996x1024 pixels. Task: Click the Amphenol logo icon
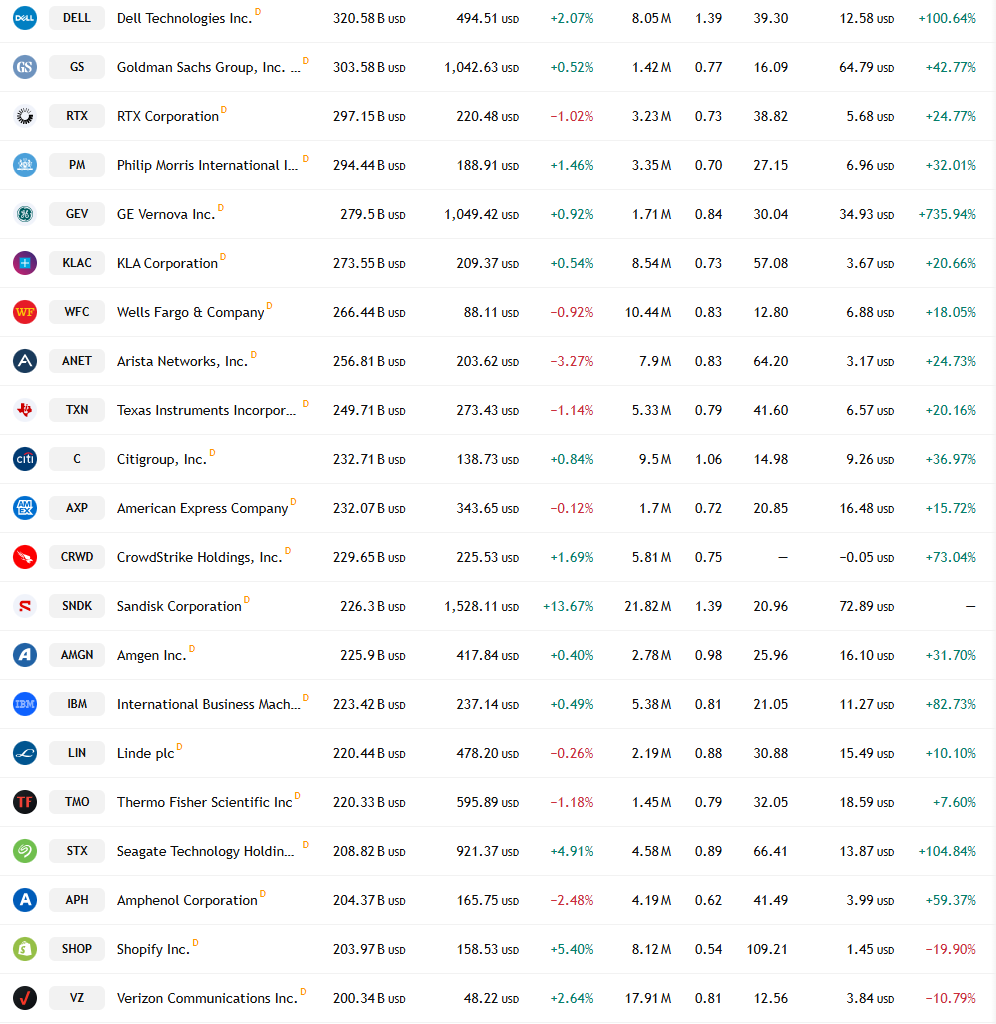click(25, 900)
